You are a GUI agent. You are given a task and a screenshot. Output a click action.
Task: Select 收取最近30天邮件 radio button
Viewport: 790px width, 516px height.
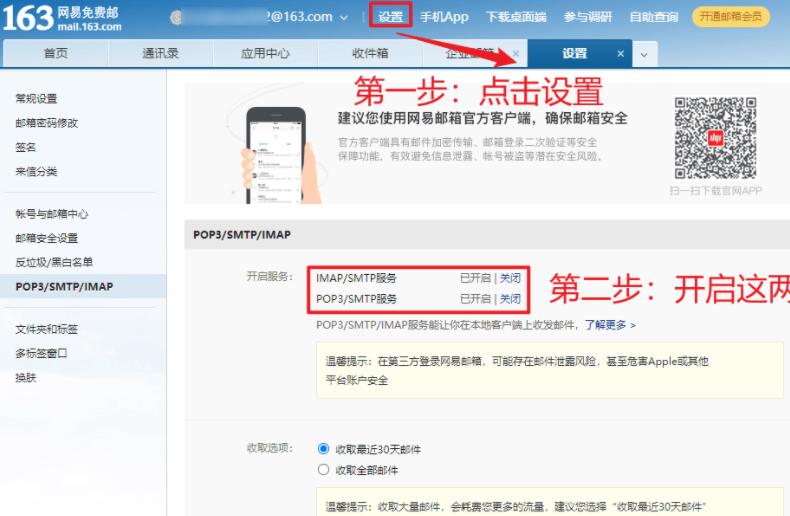323,448
